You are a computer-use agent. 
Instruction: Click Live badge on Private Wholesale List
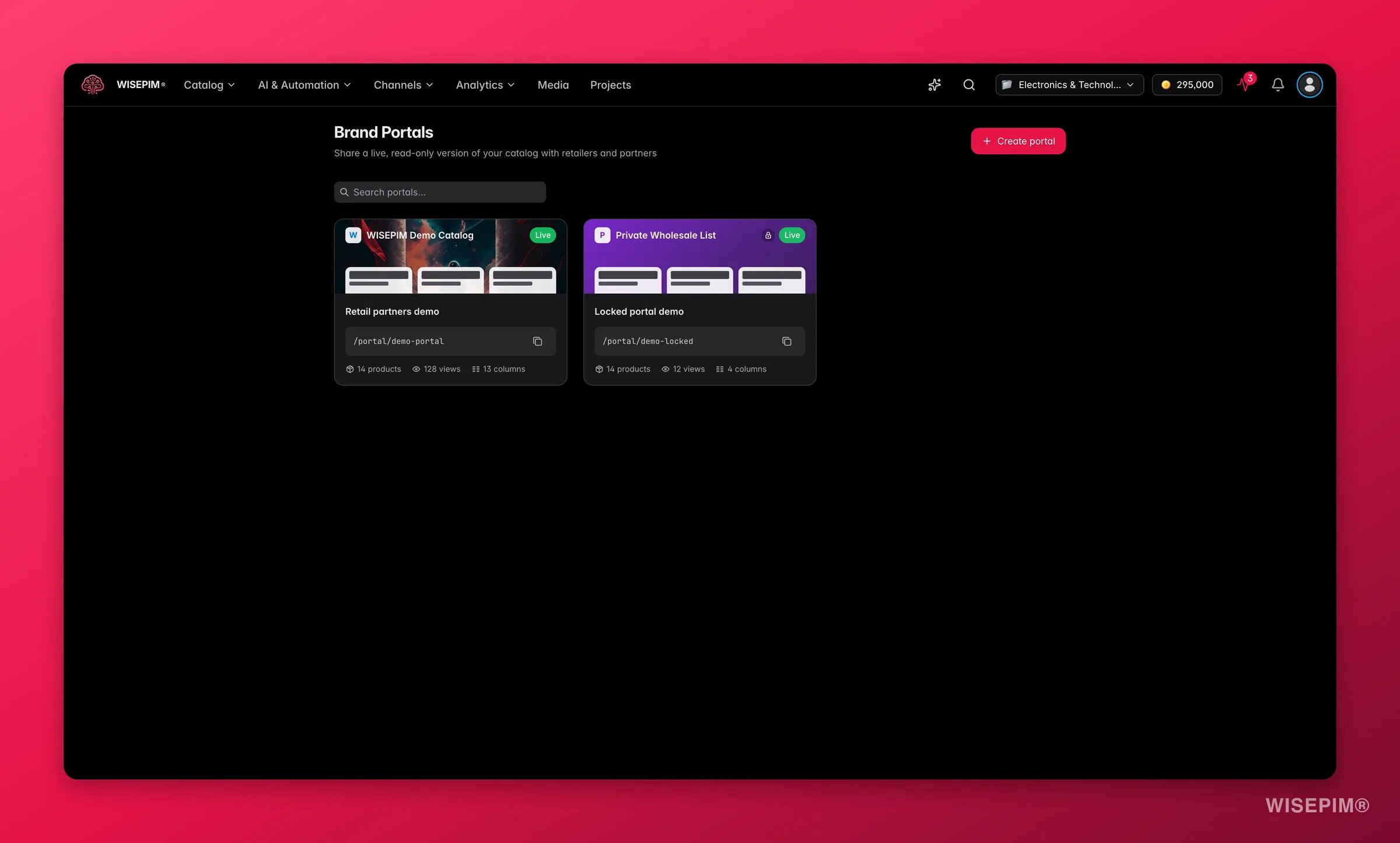(792, 235)
